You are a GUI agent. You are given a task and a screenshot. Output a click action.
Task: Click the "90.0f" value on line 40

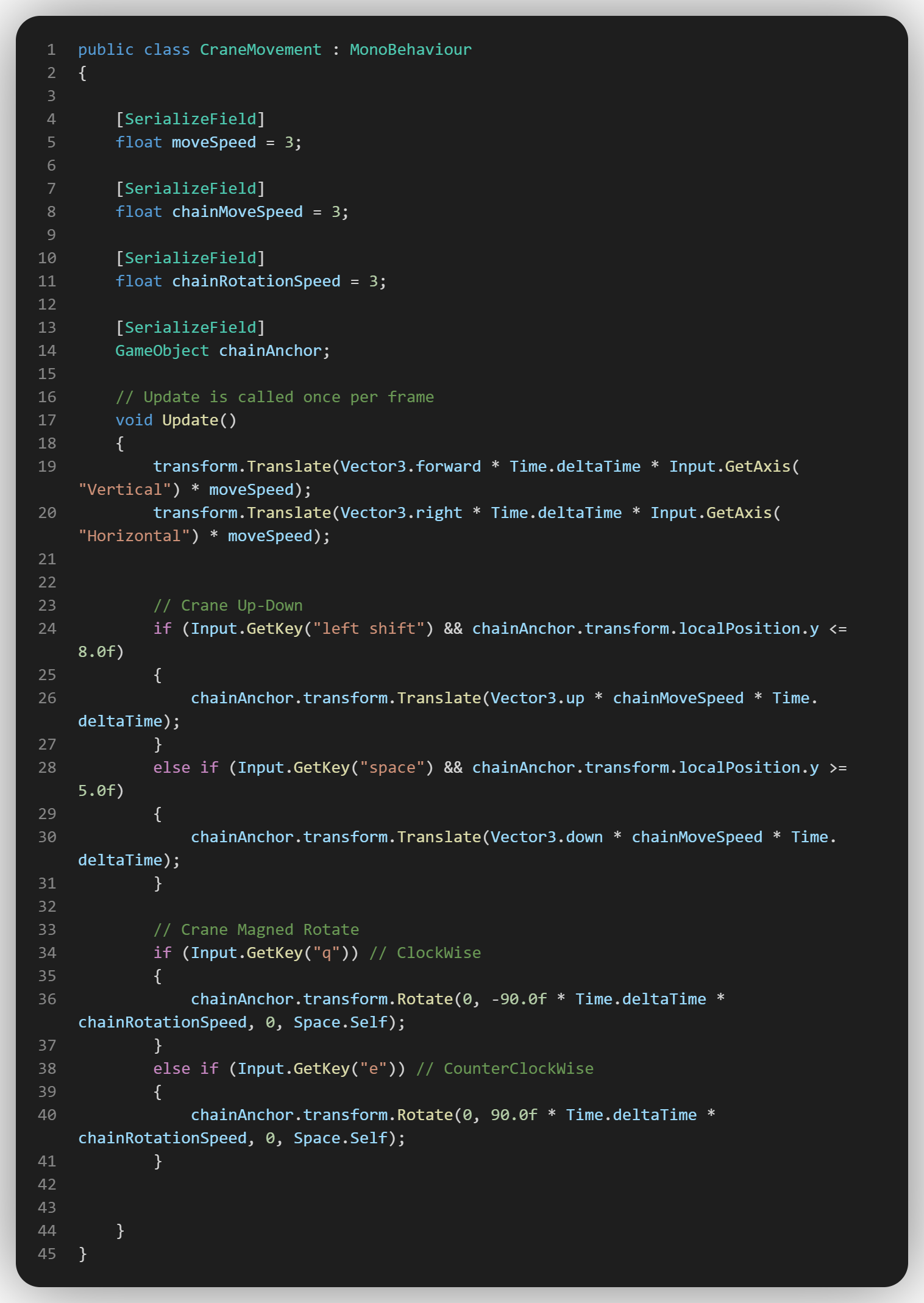point(514,1115)
